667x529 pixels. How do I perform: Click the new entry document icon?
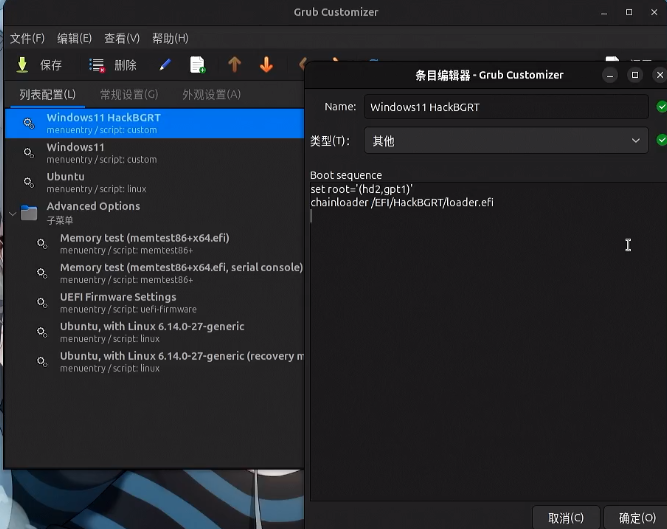pos(198,65)
